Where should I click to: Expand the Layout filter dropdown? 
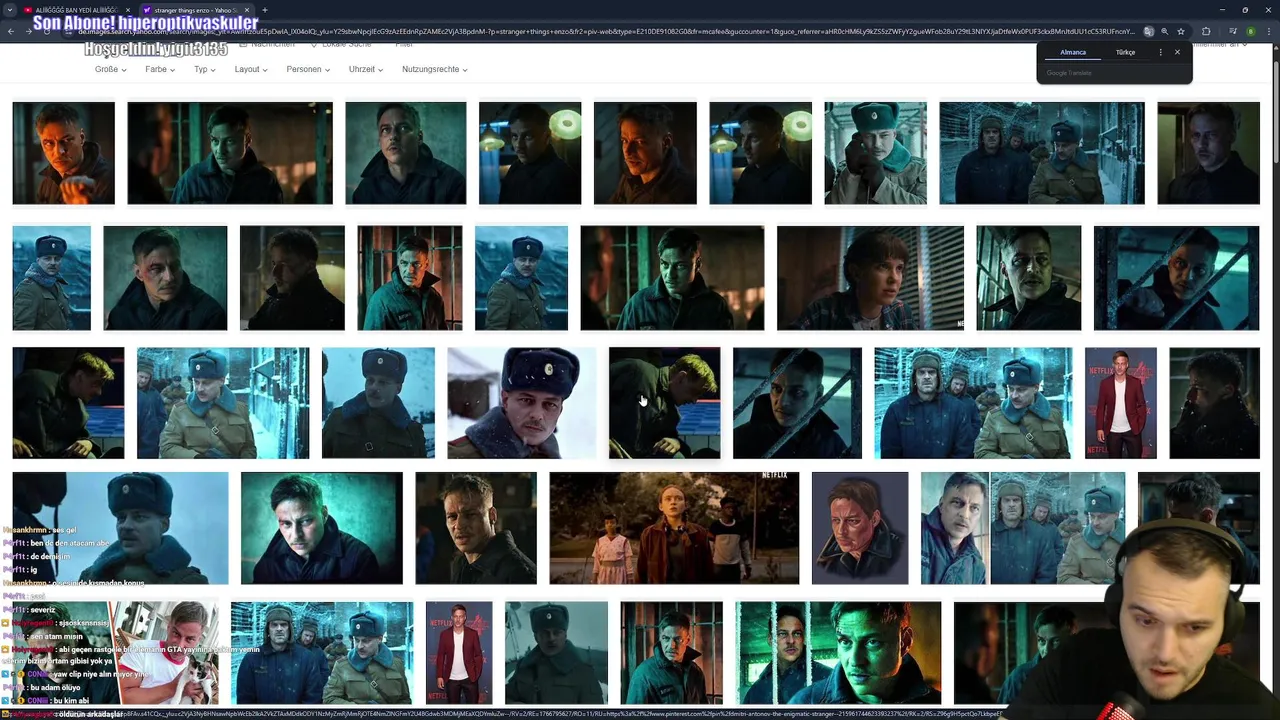click(x=250, y=69)
